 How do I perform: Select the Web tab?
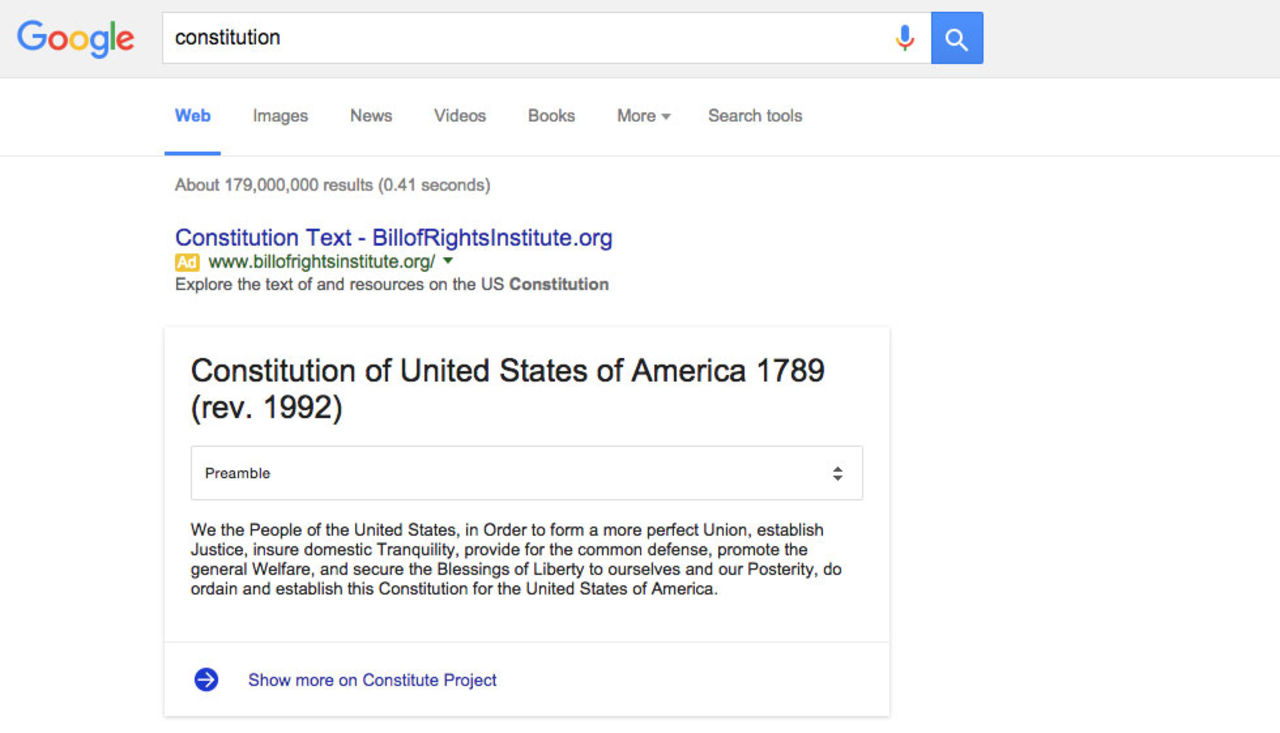(192, 116)
